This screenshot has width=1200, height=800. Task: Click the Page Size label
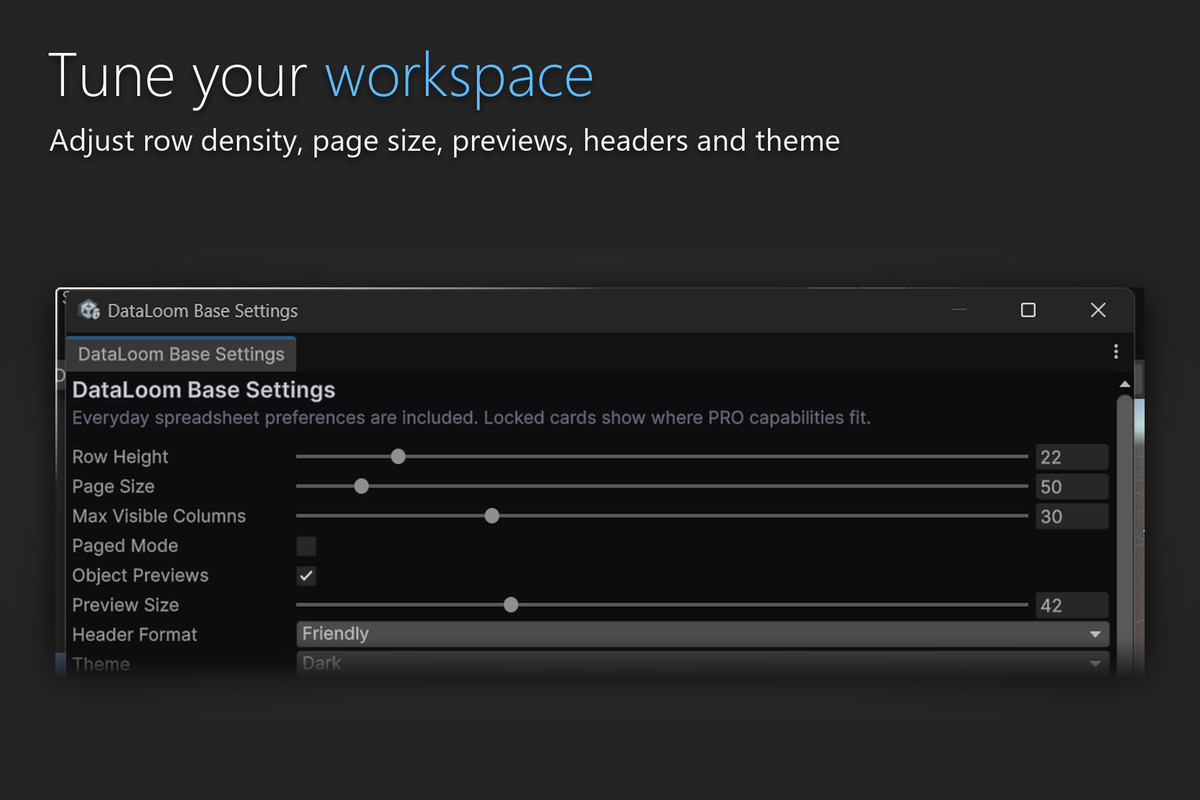(x=113, y=487)
